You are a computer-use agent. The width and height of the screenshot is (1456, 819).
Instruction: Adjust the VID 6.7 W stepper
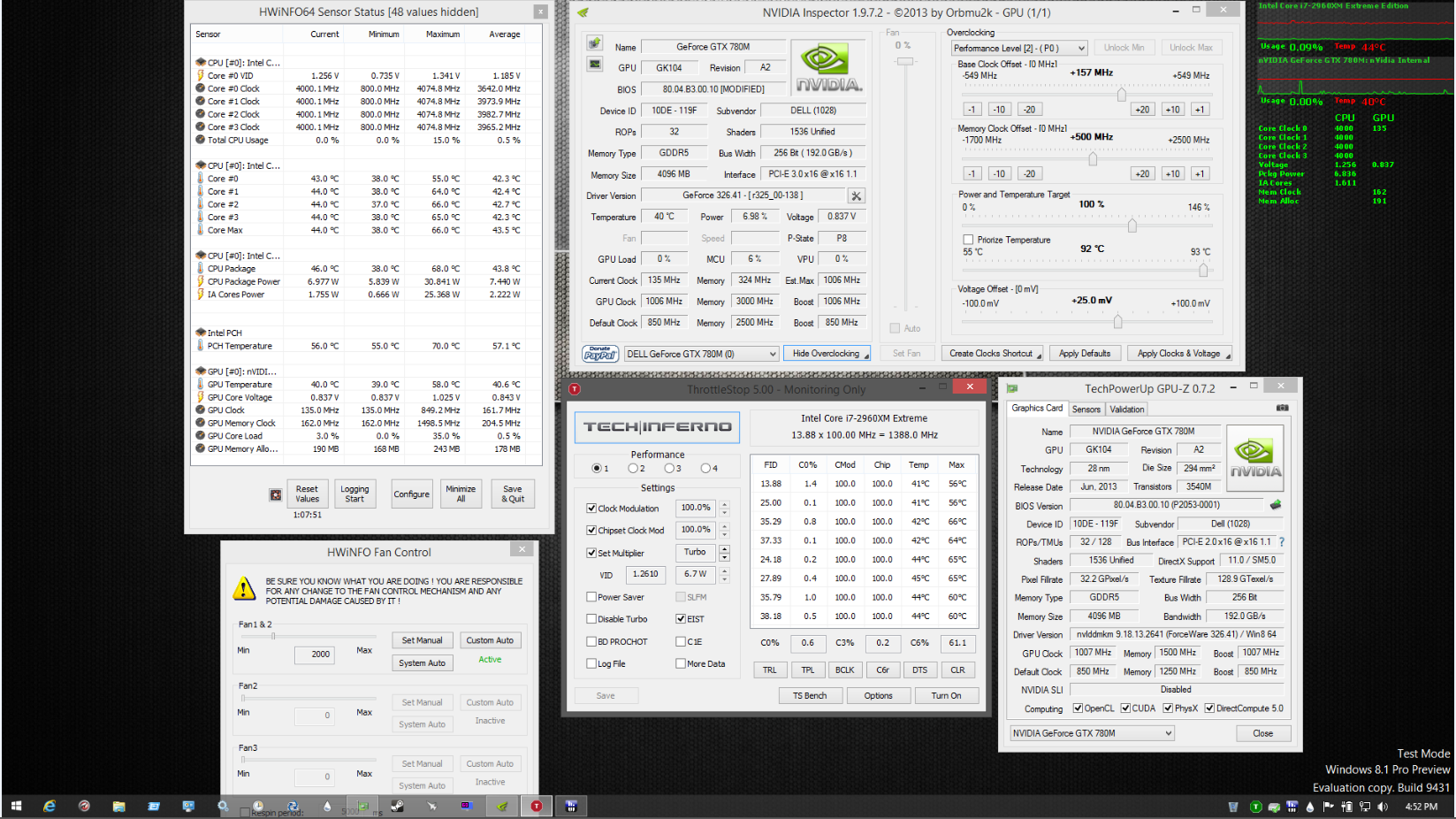click(724, 574)
